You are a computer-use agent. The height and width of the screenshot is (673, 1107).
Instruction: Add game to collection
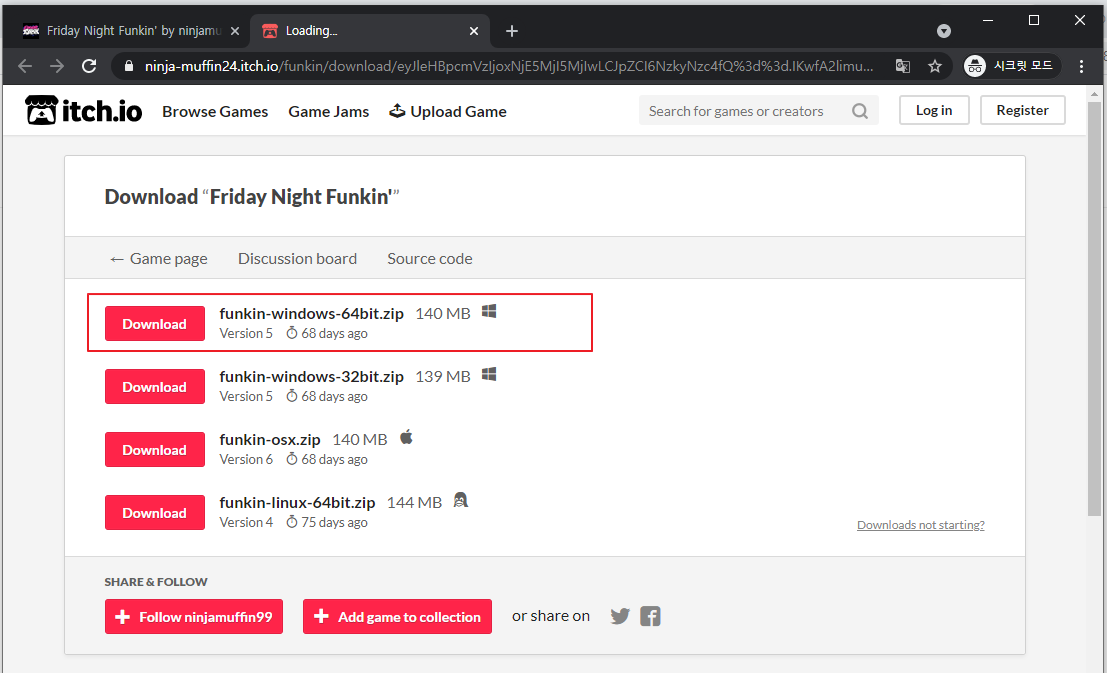coord(397,617)
